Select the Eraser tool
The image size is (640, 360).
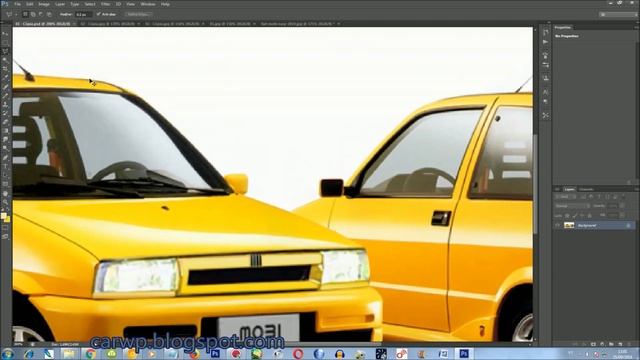[5, 122]
